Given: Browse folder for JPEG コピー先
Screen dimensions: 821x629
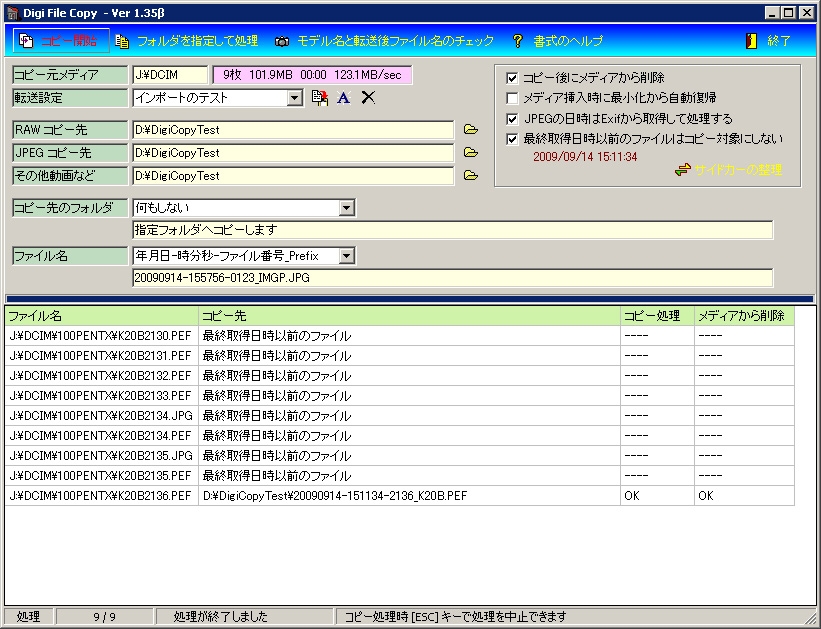Looking at the screenshot, I should click(471, 152).
